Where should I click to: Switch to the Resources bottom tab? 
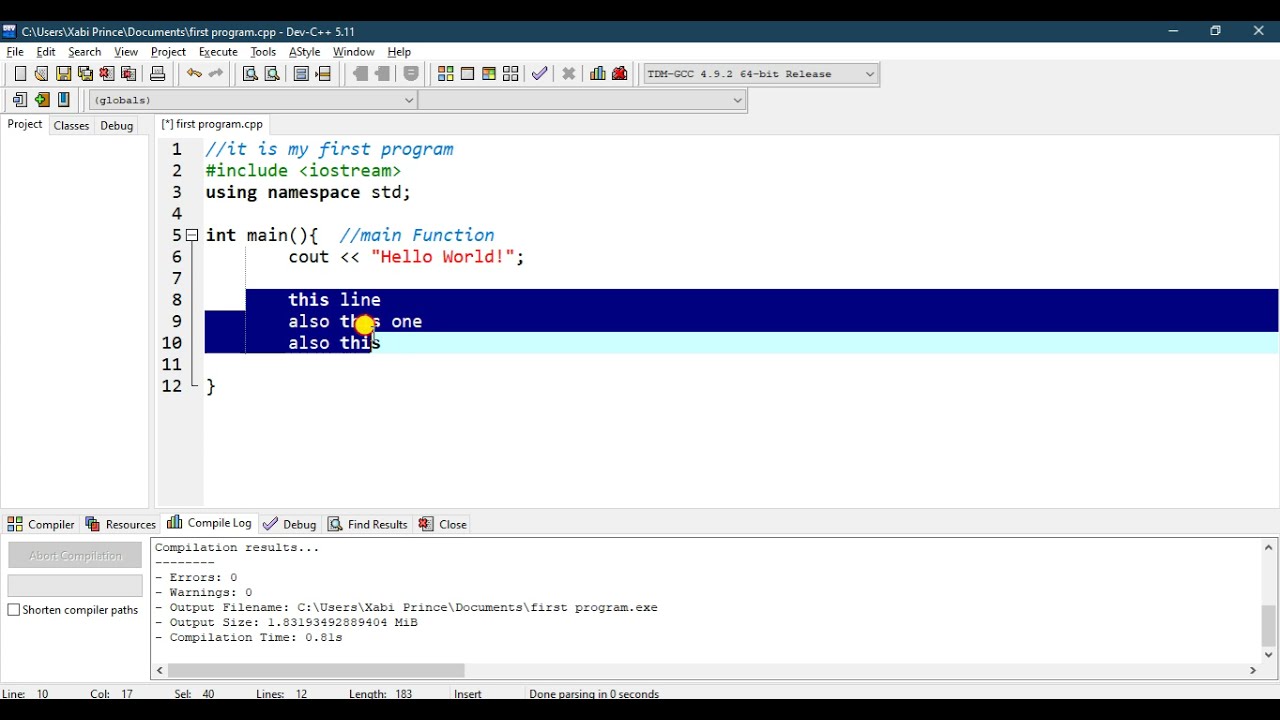[121, 524]
